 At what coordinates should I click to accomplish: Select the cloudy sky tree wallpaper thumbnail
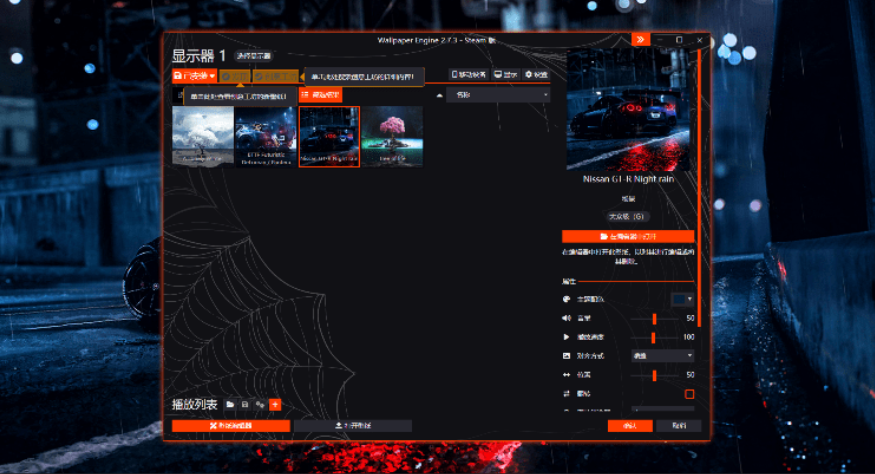click(x=203, y=136)
